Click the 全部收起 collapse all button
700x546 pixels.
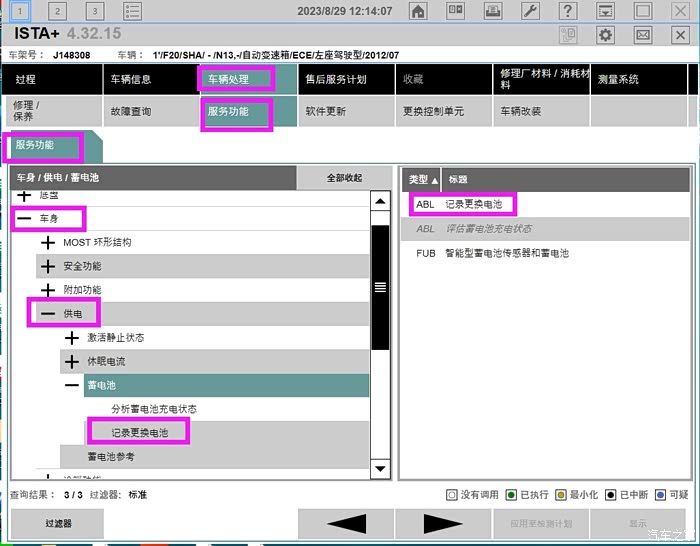tap(344, 178)
